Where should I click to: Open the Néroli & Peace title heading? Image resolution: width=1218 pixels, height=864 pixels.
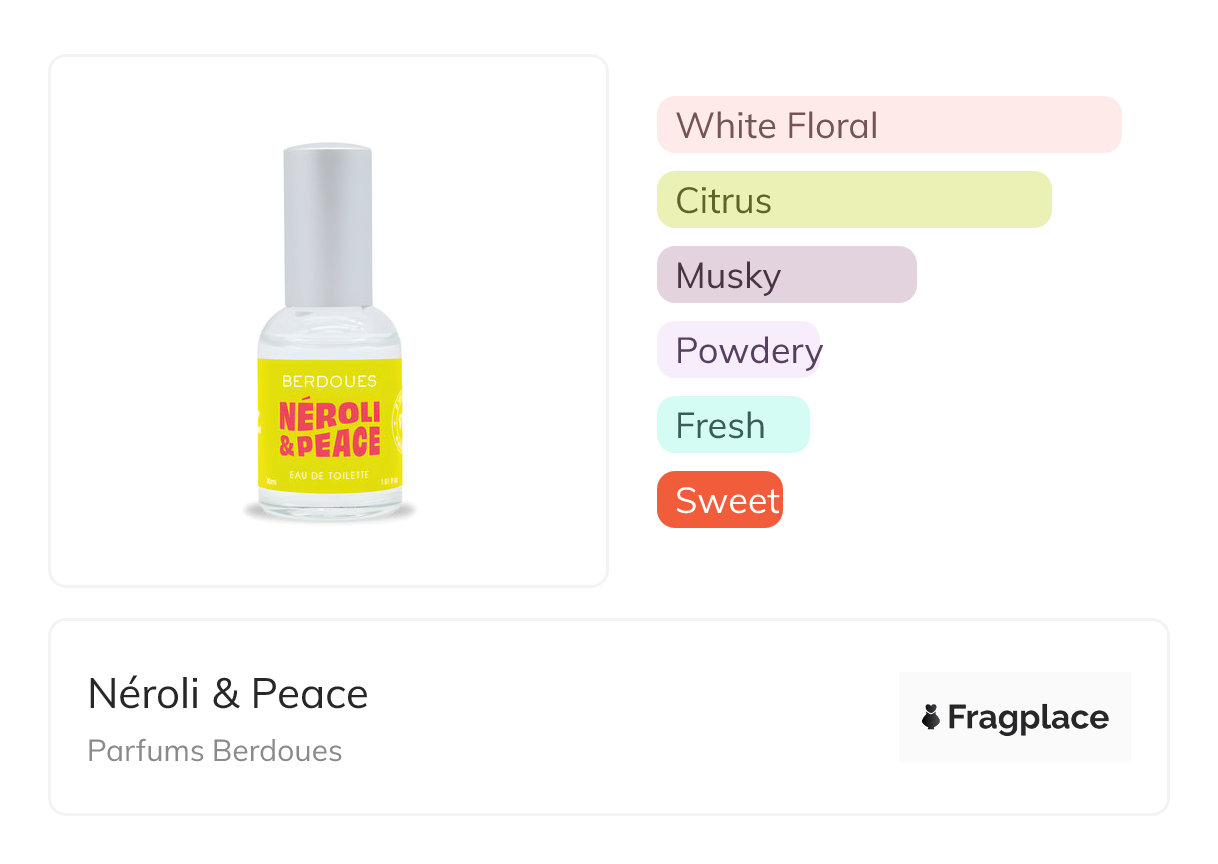[x=228, y=693]
